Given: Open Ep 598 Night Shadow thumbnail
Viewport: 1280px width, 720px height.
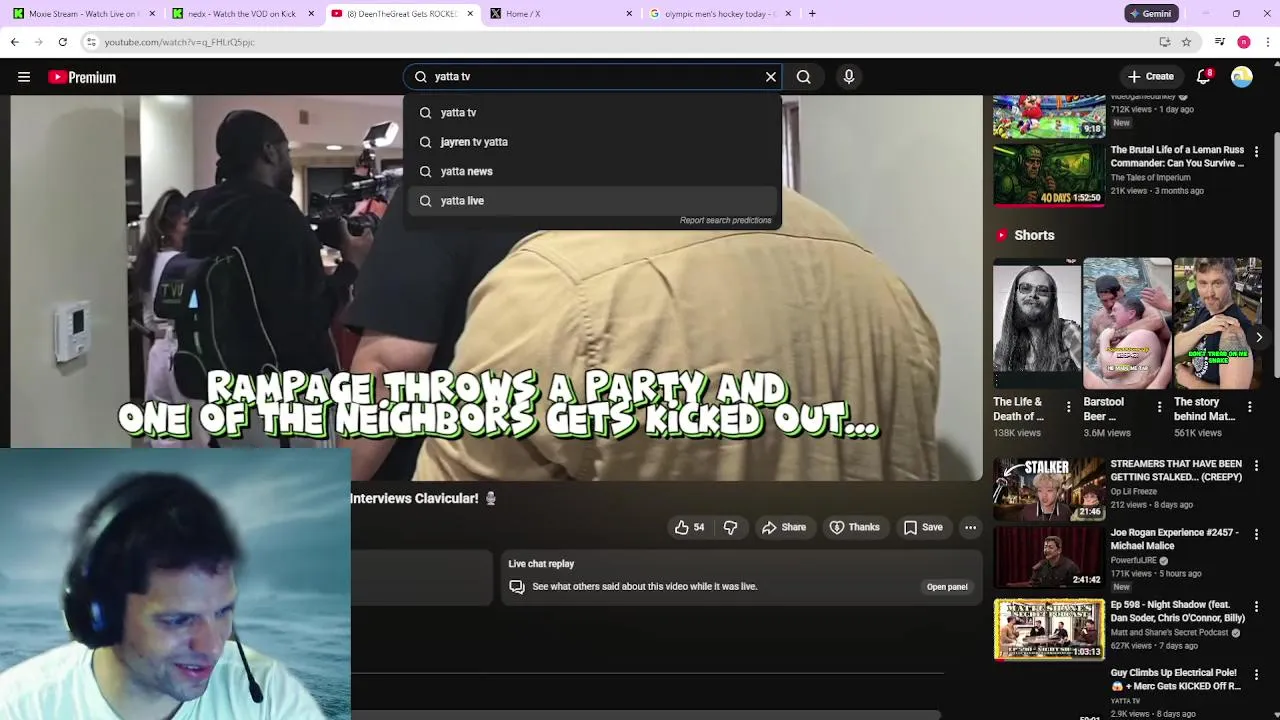Looking at the screenshot, I should pos(1049,630).
